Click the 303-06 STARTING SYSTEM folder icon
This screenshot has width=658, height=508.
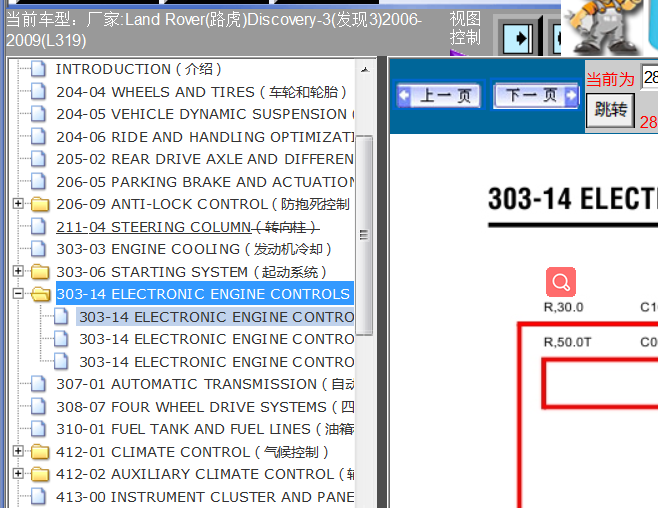(x=40, y=272)
